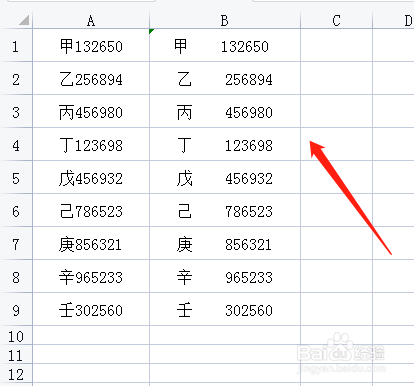Click cell containing 乙256894
414x386 pixels.
pyautogui.click(x=91, y=78)
